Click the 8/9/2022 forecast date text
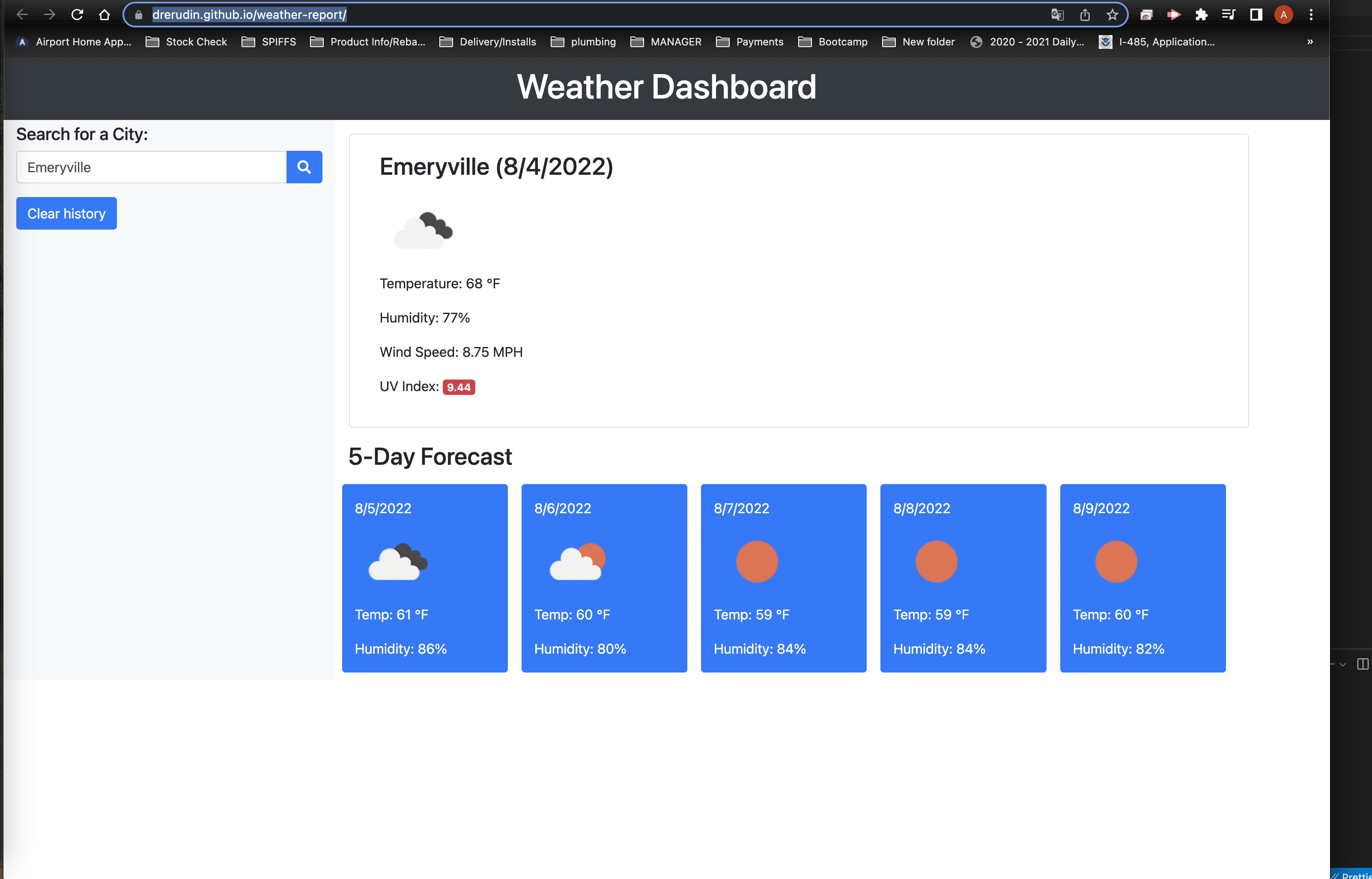Image resolution: width=1372 pixels, height=879 pixels. tap(1101, 508)
